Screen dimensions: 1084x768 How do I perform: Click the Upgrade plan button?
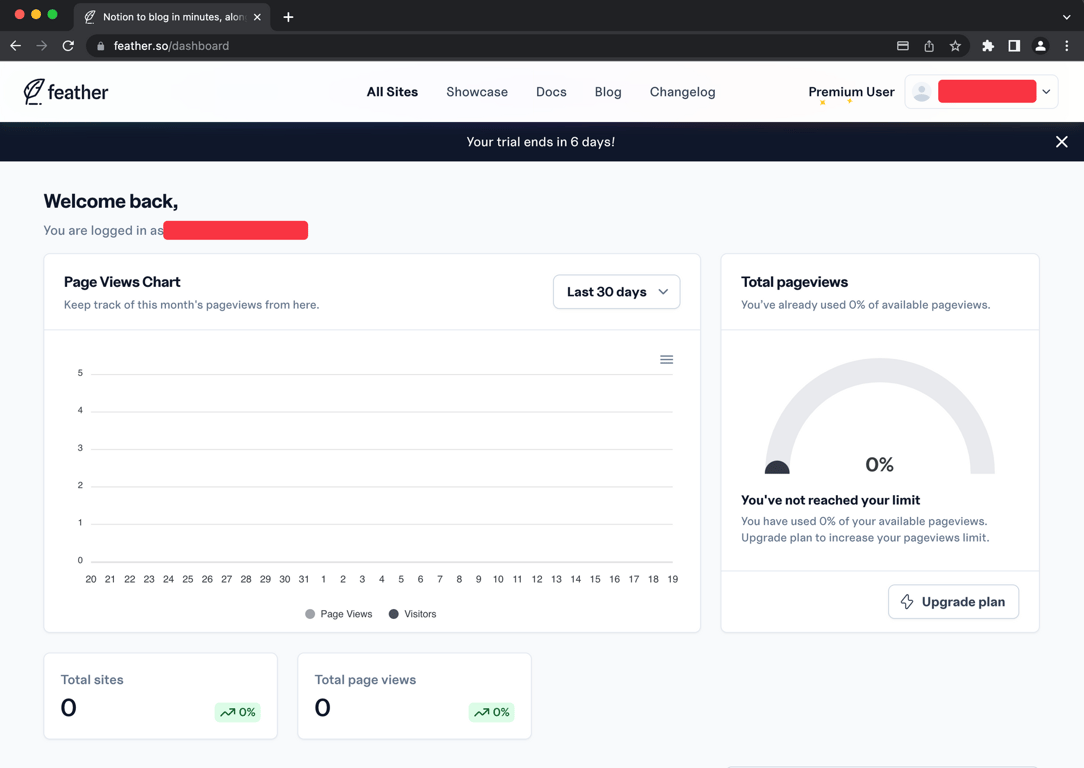(x=953, y=602)
